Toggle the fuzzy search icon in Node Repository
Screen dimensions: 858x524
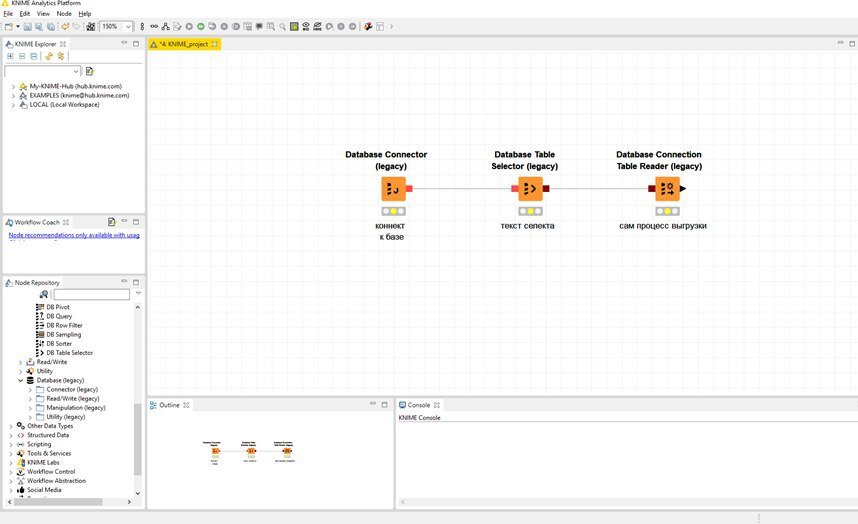click(44, 294)
